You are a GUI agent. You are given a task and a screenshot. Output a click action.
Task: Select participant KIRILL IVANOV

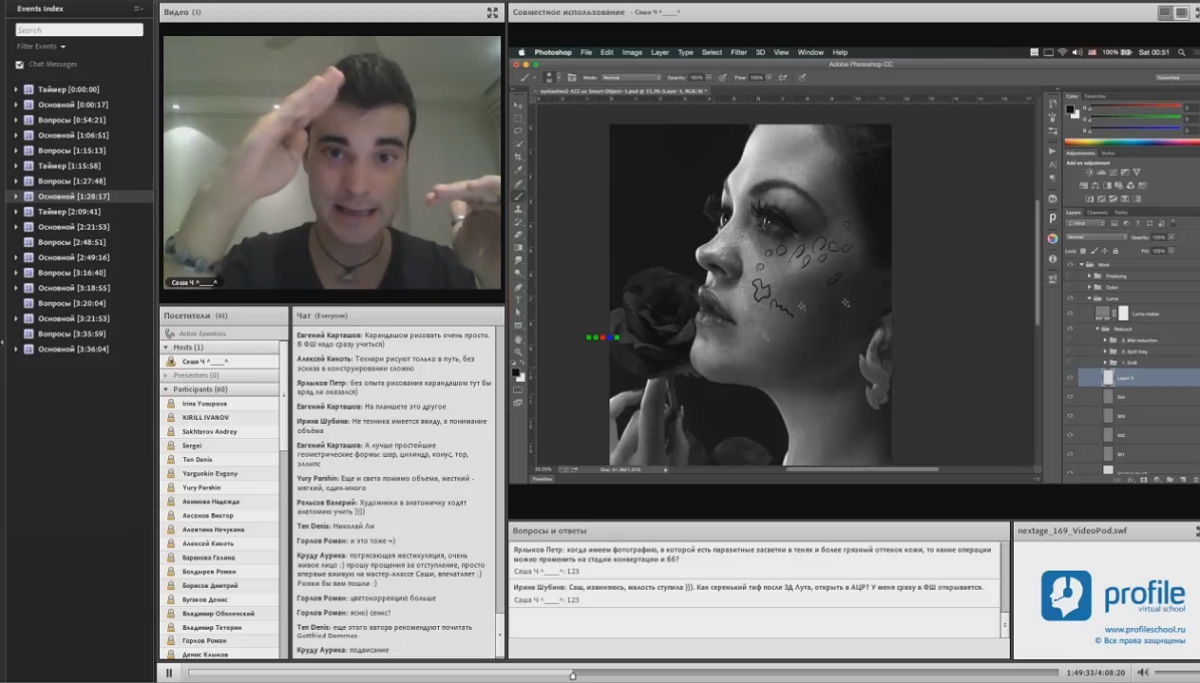coord(205,417)
